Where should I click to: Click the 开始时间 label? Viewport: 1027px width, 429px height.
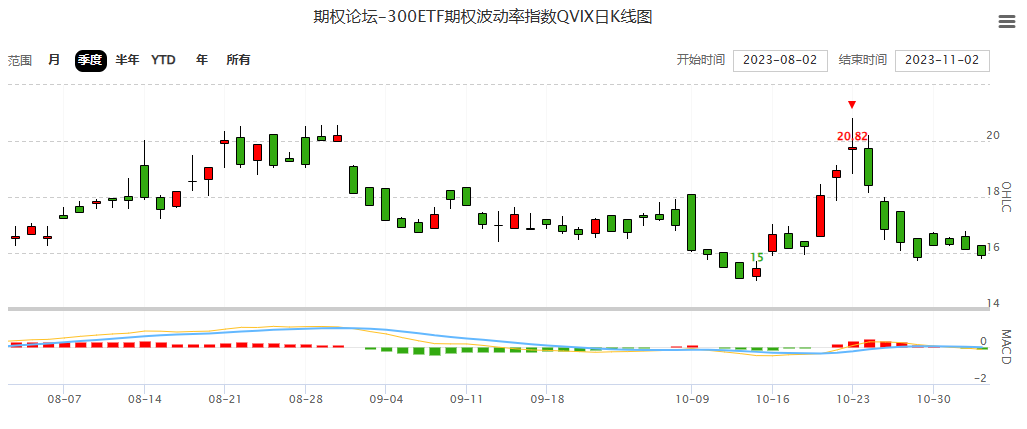click(700, 60)
